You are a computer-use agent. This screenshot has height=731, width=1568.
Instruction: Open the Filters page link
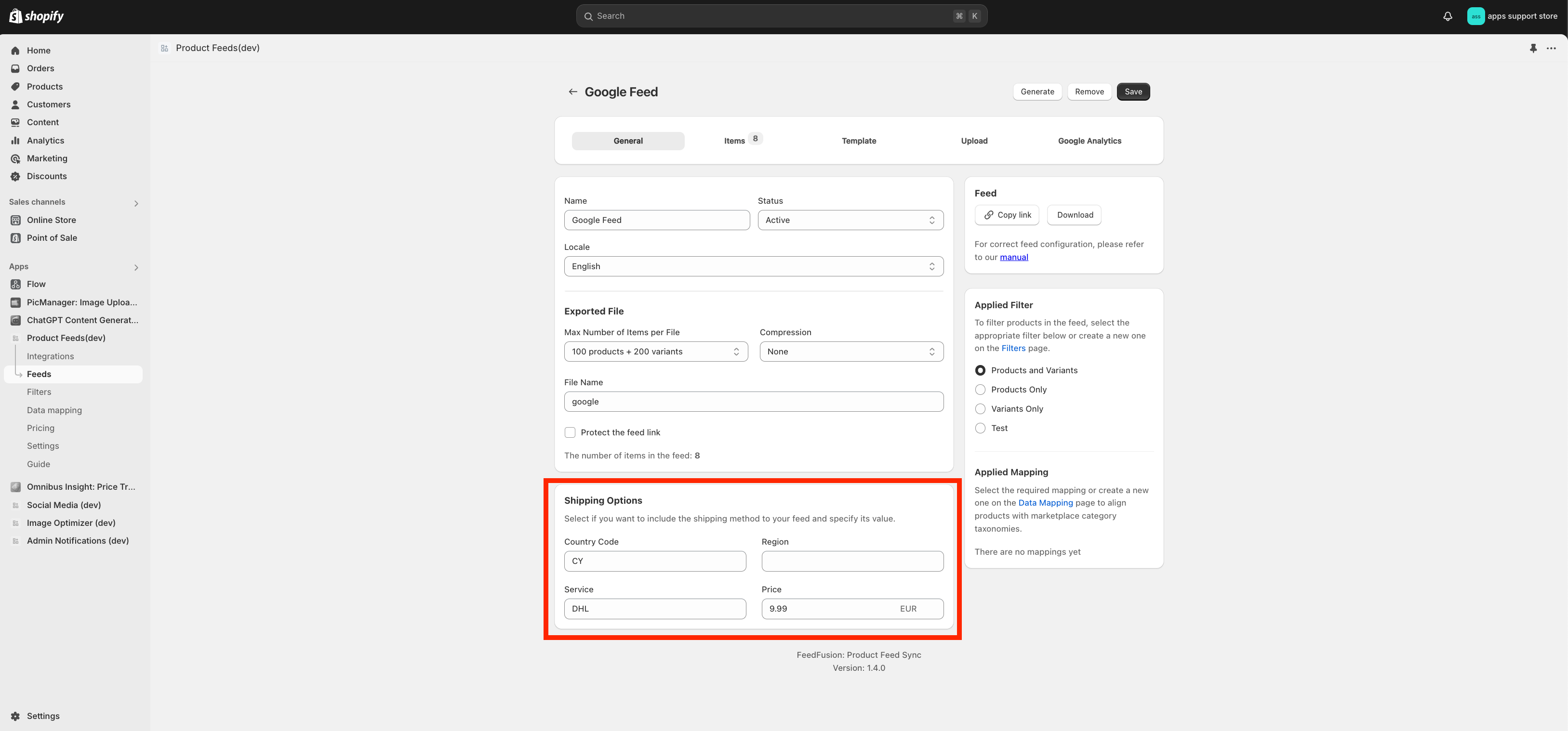tap(1013, 349)
